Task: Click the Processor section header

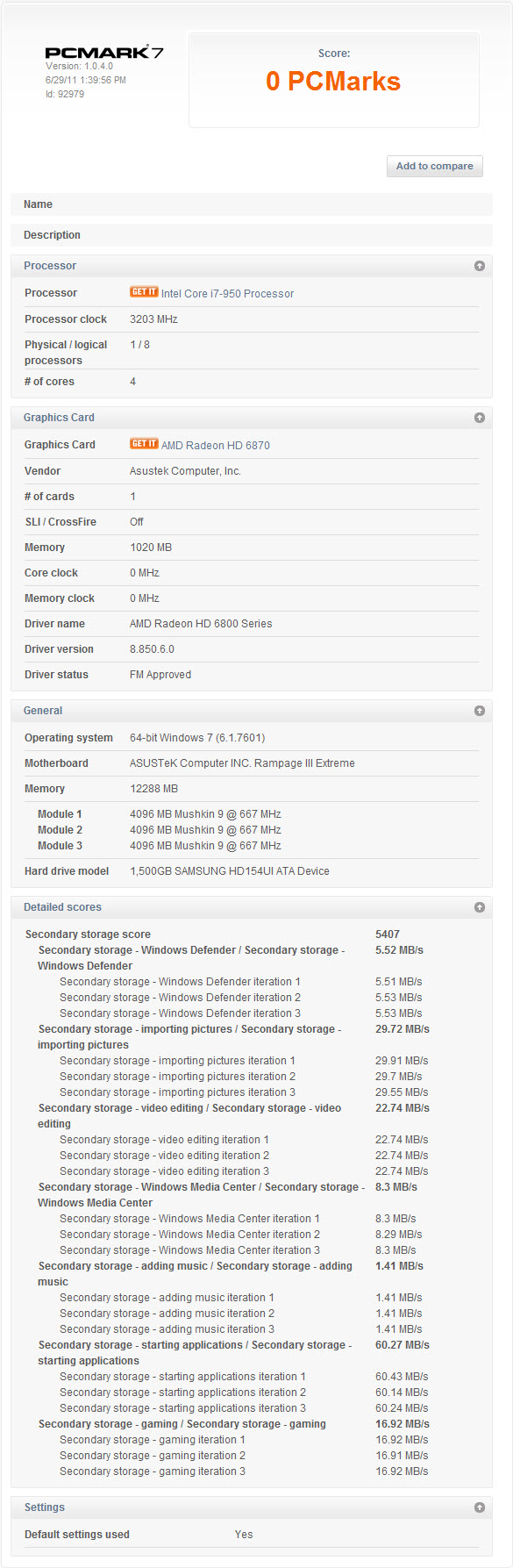Action: (252, 266)
